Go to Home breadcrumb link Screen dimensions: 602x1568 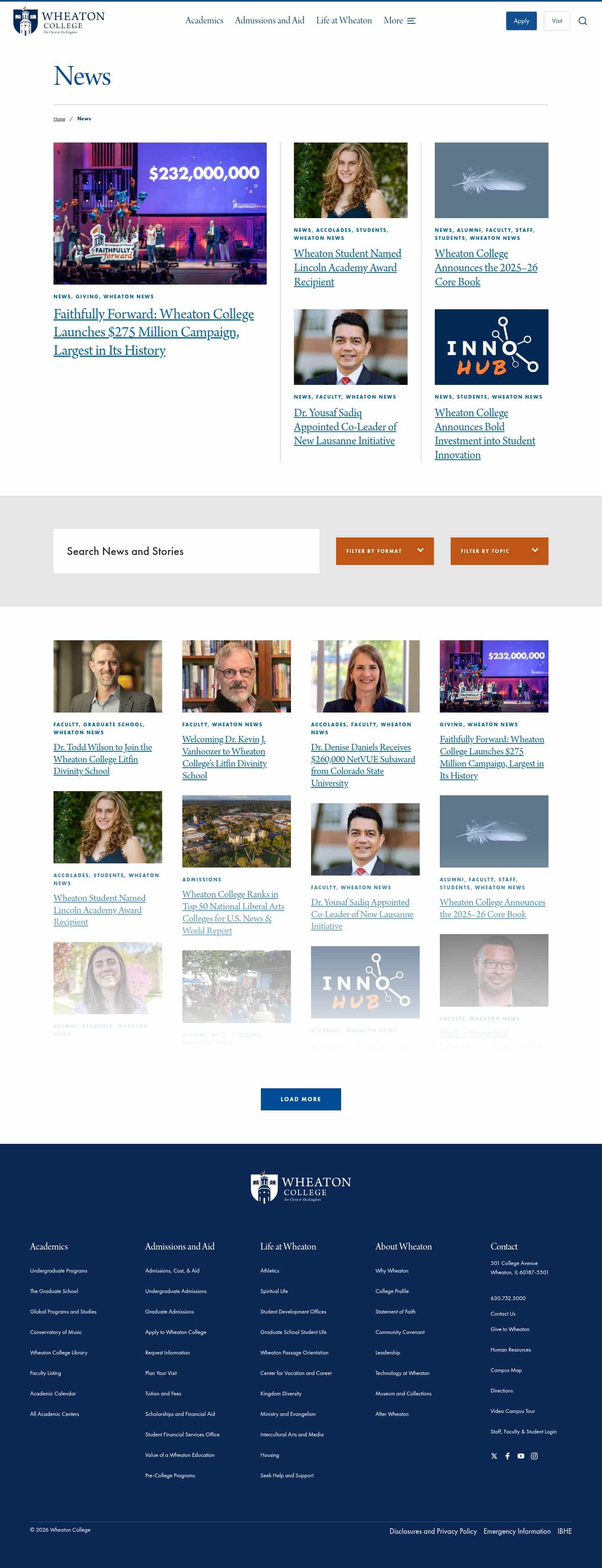[x=59, y=119]
